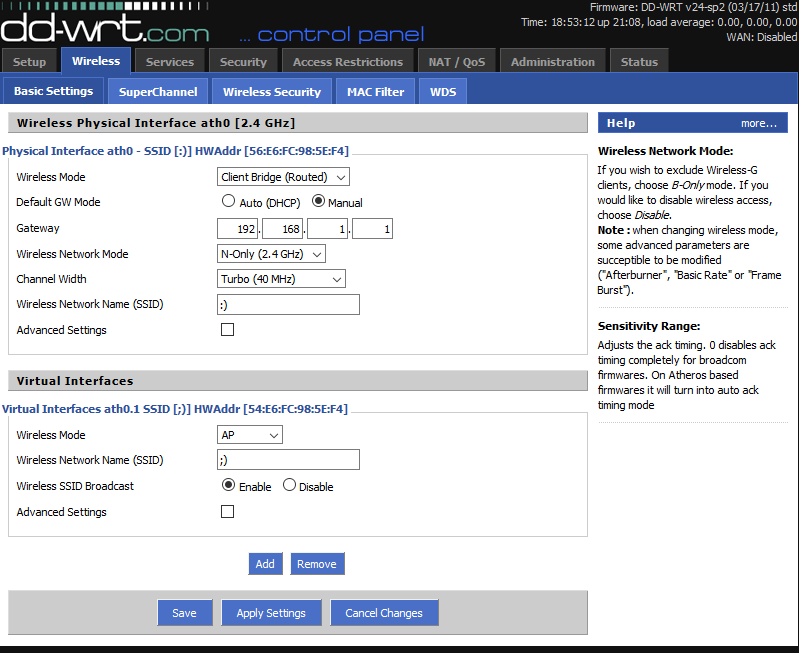Open the NAT / QoS tab
Screen dimensions: 799x653
(457, 62)
